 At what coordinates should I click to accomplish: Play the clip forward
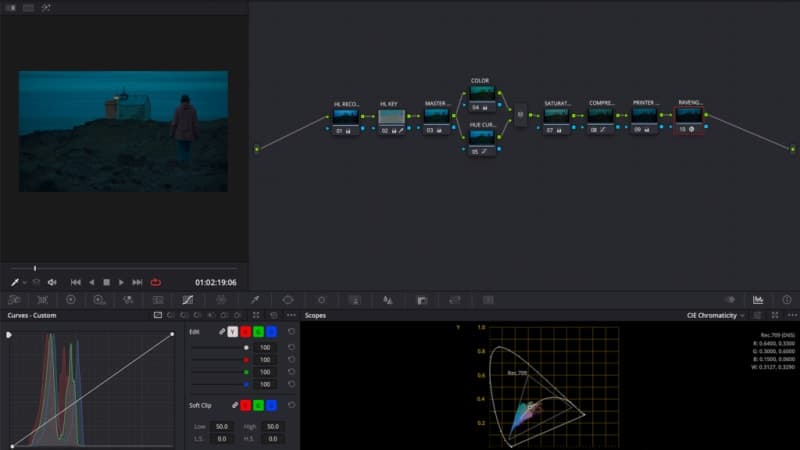click(121, 282)
